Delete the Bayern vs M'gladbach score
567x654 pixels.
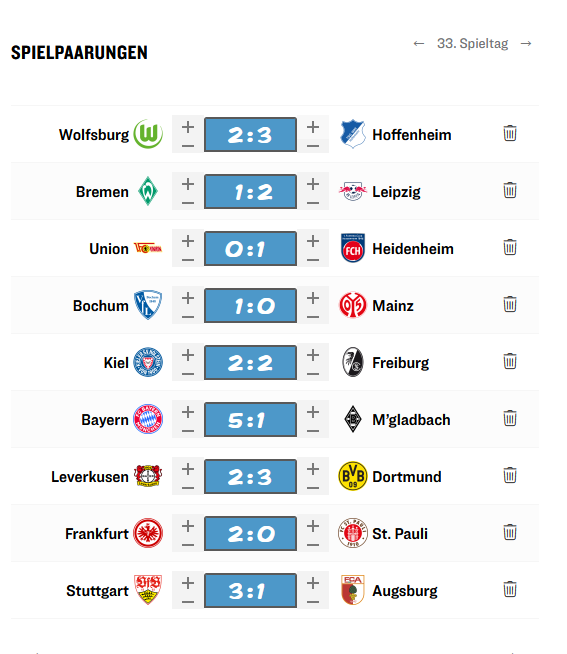pyautogui.click(x=509, y=418)
